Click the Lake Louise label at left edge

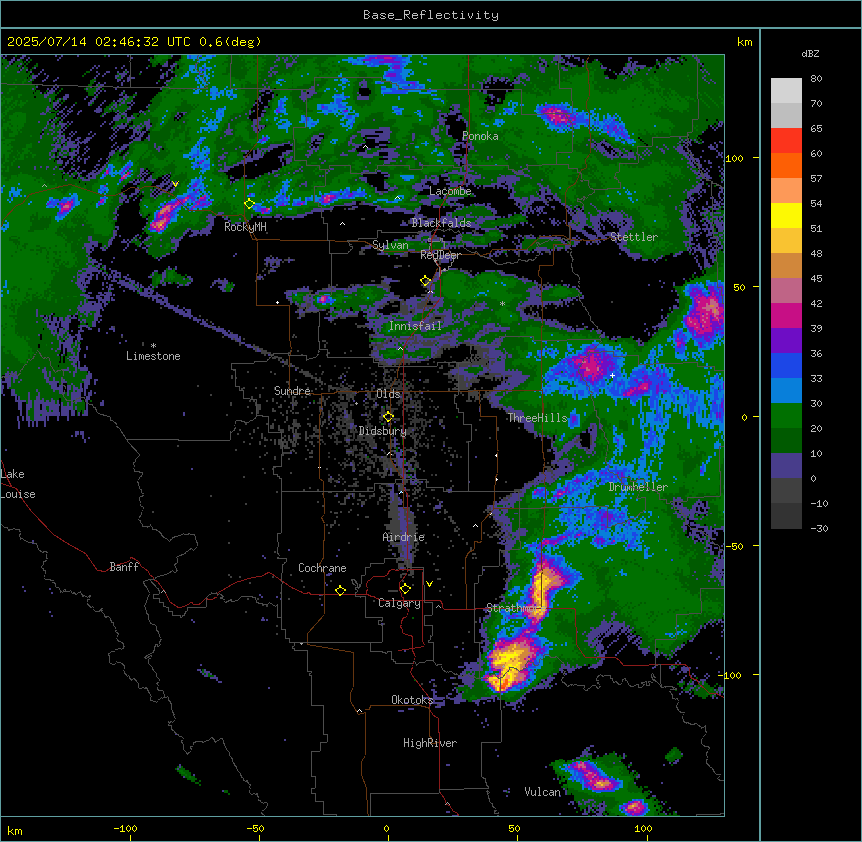[18, 484]
